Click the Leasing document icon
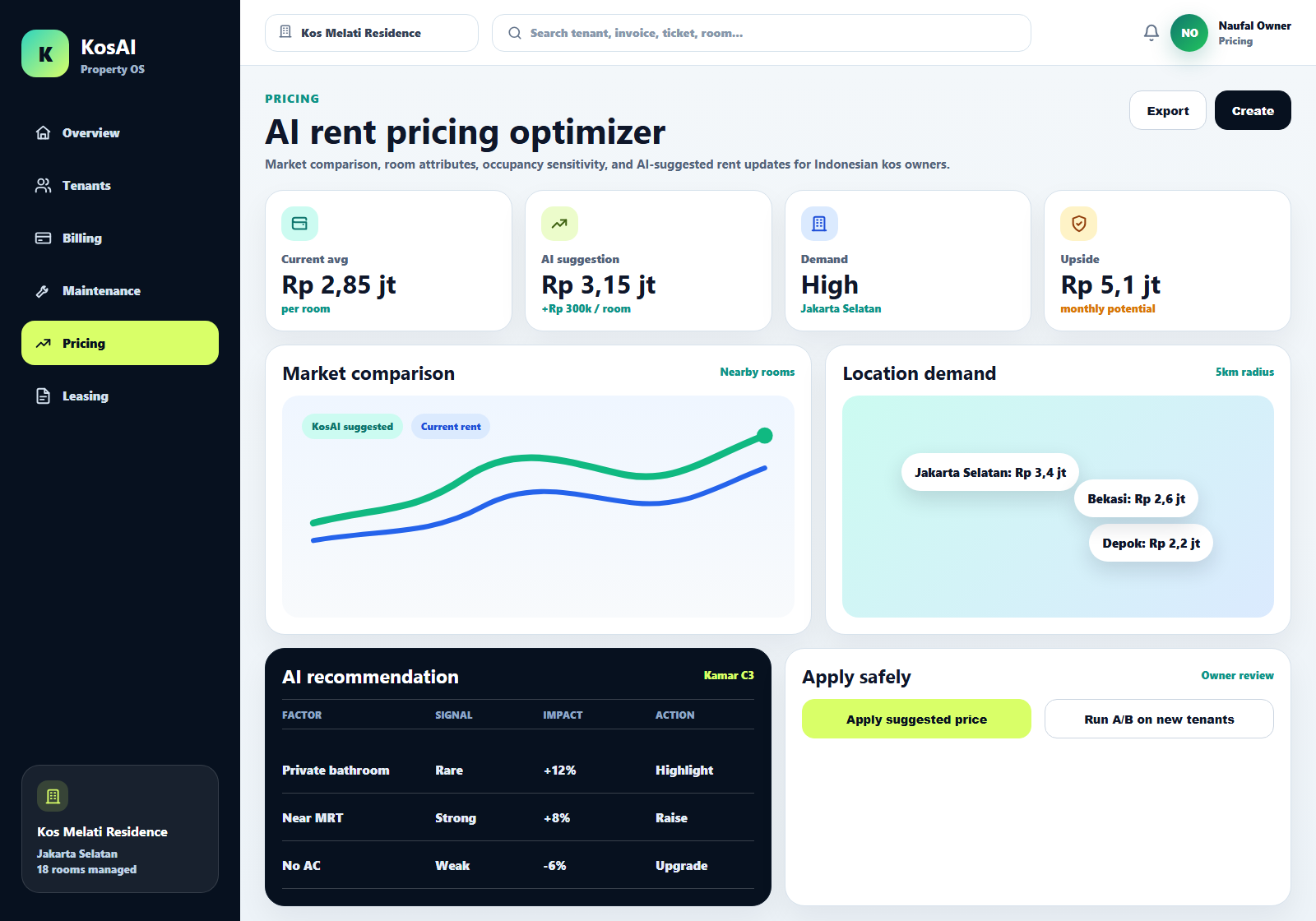Image resolution: width=1316 pixels, height=921 pixels. pos(44,396)
